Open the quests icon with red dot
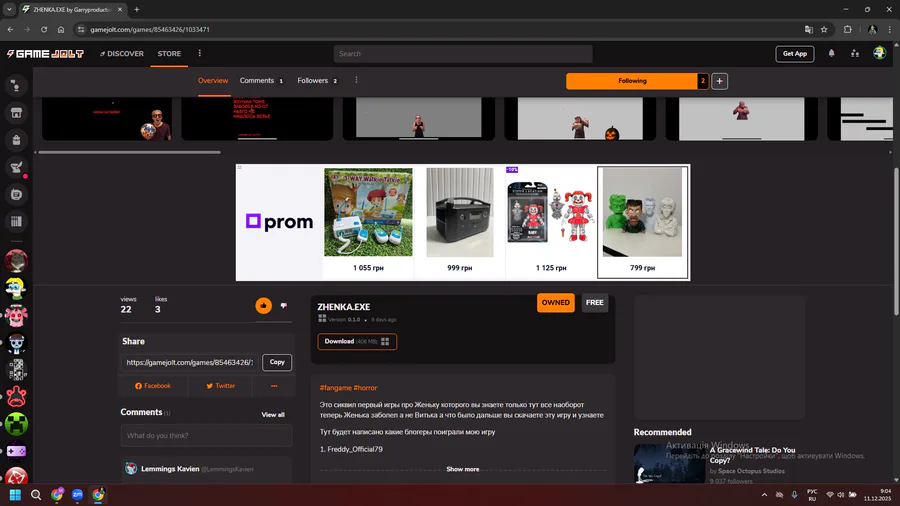The height and width of the screenshot is (506, 900). pyautogui.click(x=16, y=168)
